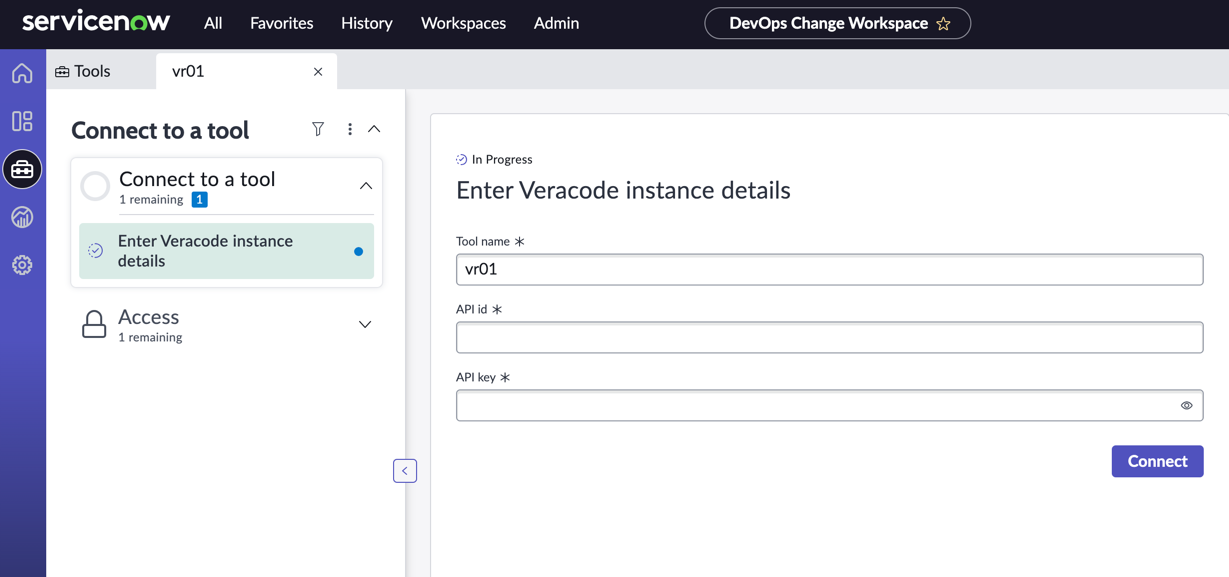Click the API key input field
This screenshot has width=1229, height=577.
pyautogui.click(x=830, y=406)
